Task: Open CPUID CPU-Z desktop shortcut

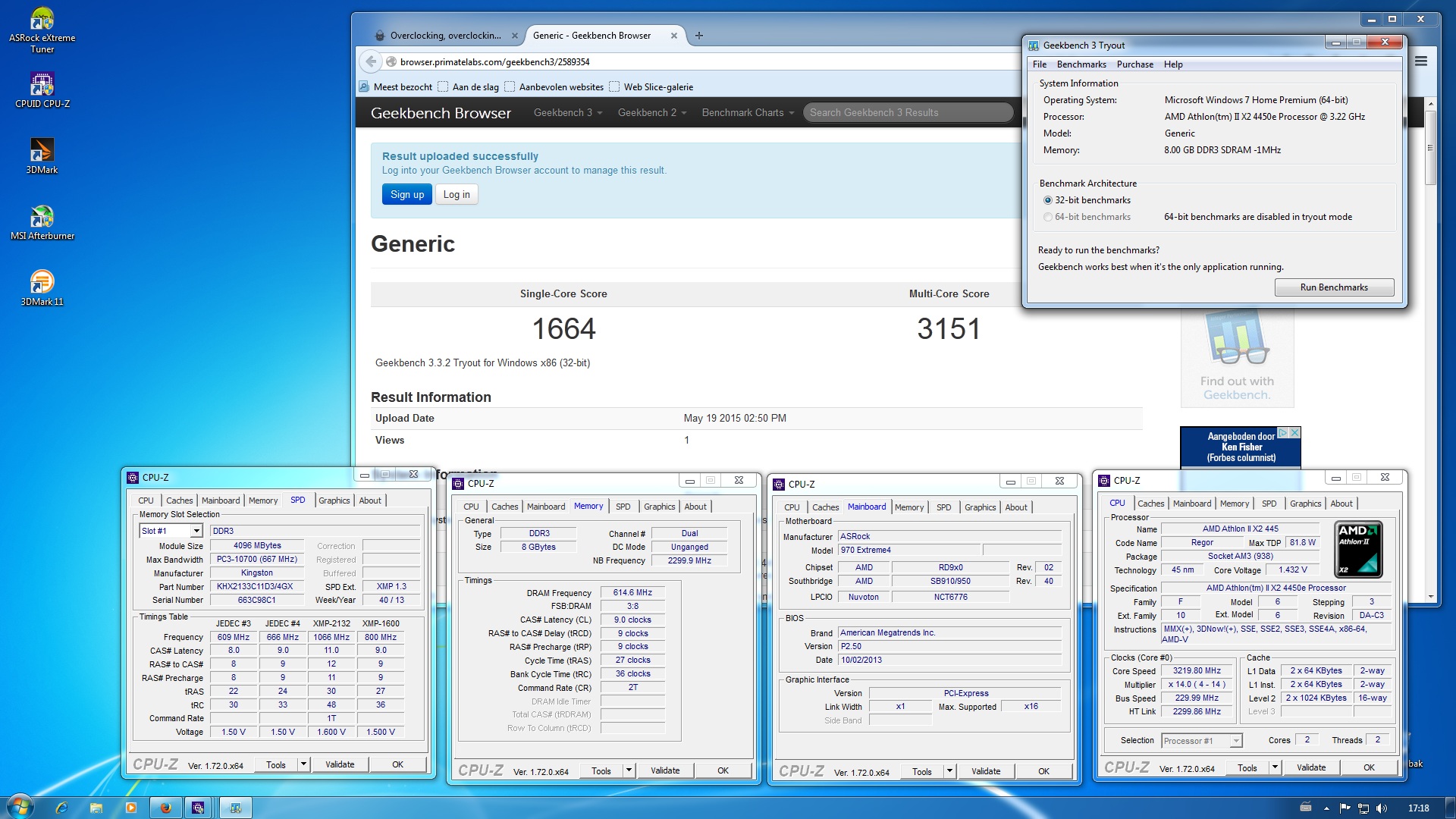Action: pyautogui.click(x=42, y=89)
